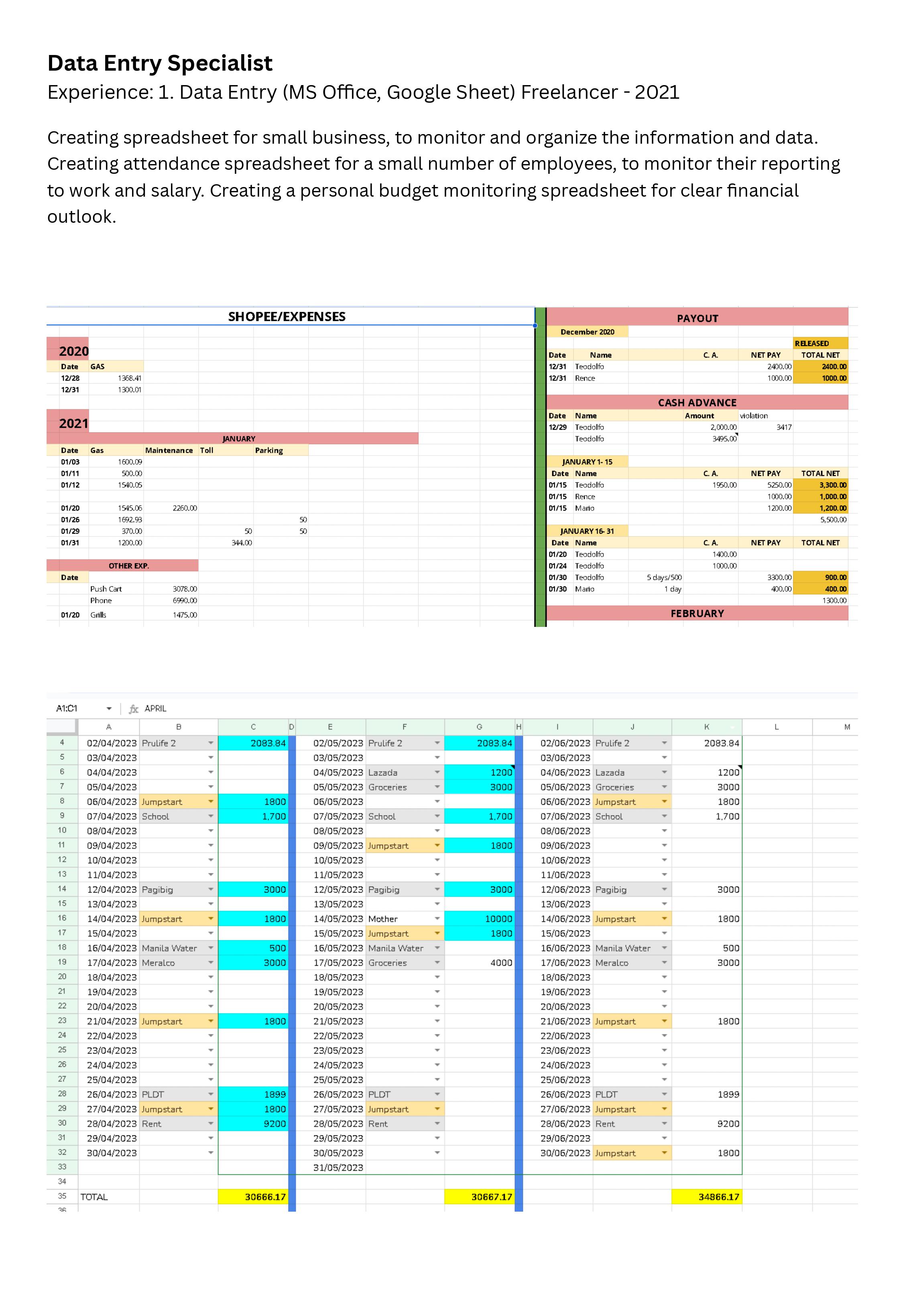
Task: Select the 5 days/500 cell
Action: [x=656, y=578]
